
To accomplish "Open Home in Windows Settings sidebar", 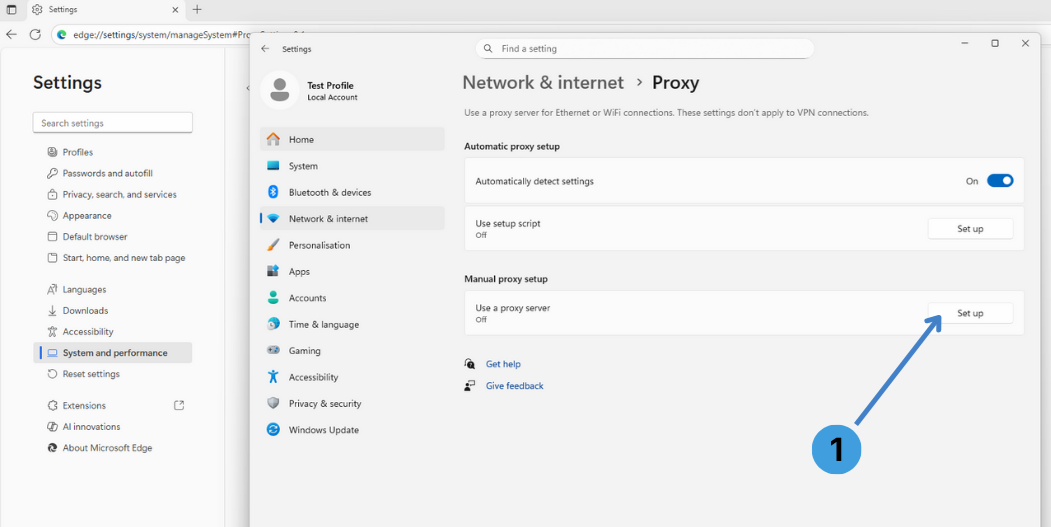I will point(353,139).
